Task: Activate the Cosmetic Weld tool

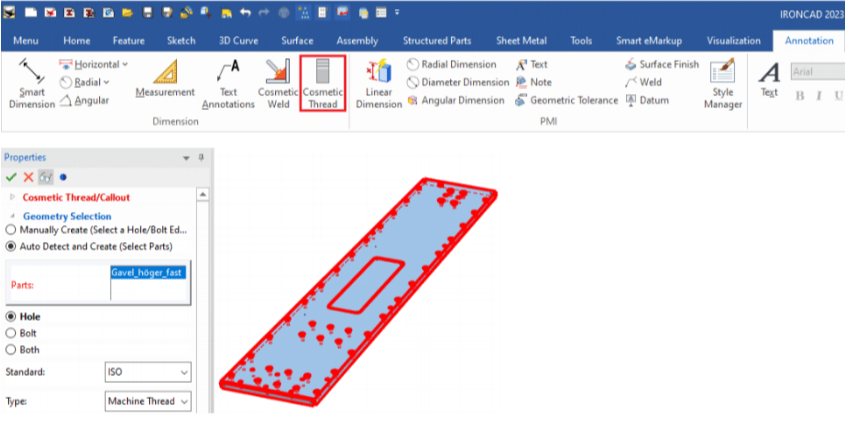Action: [x=278, y=84]
